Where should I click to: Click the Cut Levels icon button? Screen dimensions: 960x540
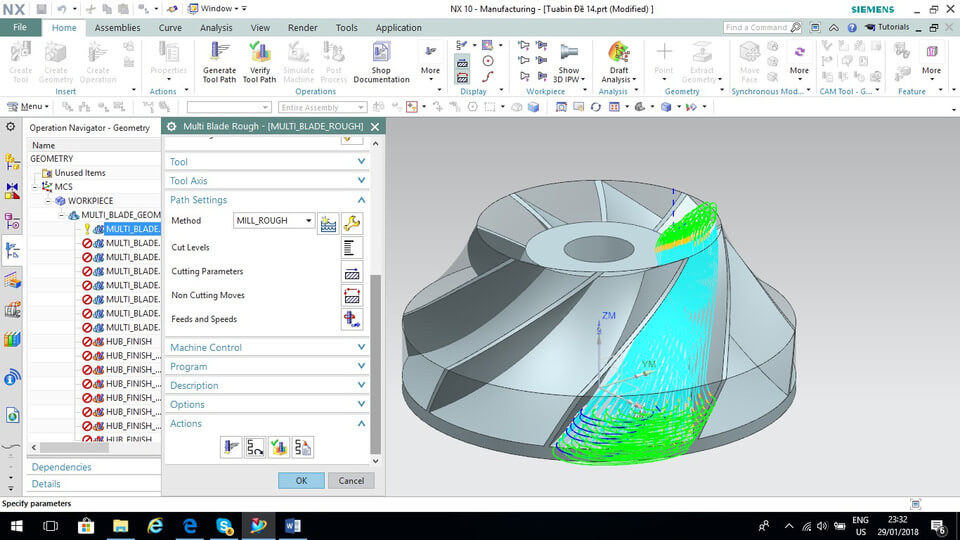pos(351,247)
